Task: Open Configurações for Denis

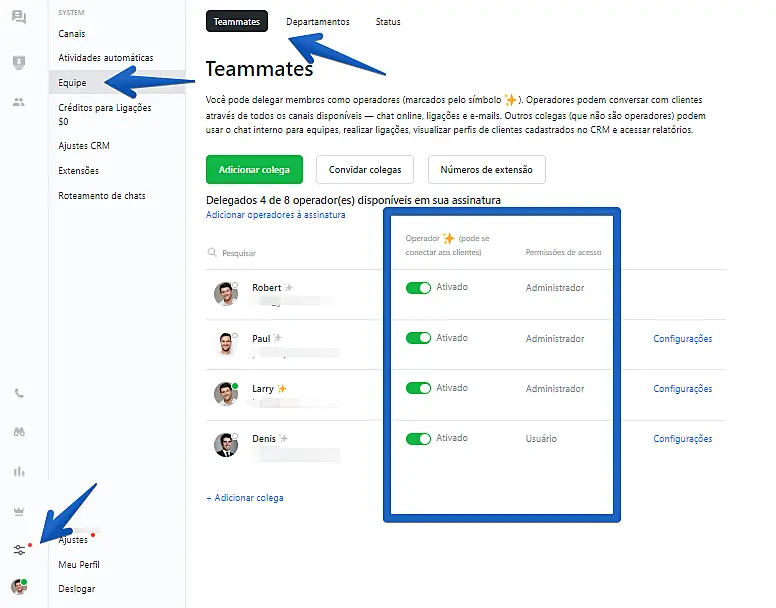Action: (x=682, y=438)
